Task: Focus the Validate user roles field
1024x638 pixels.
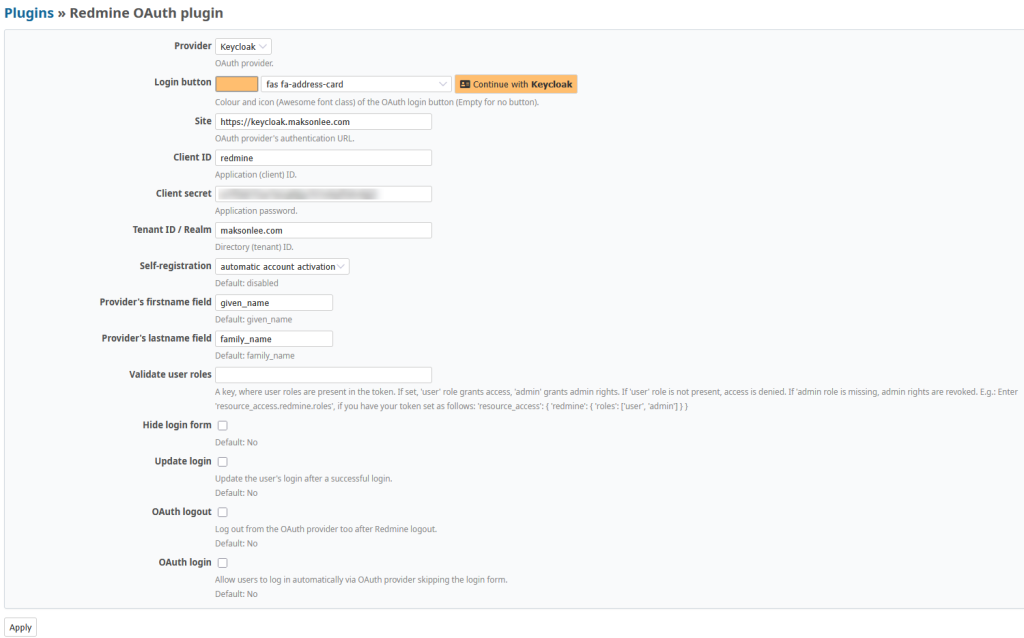Action: click(x=323, y=375)
